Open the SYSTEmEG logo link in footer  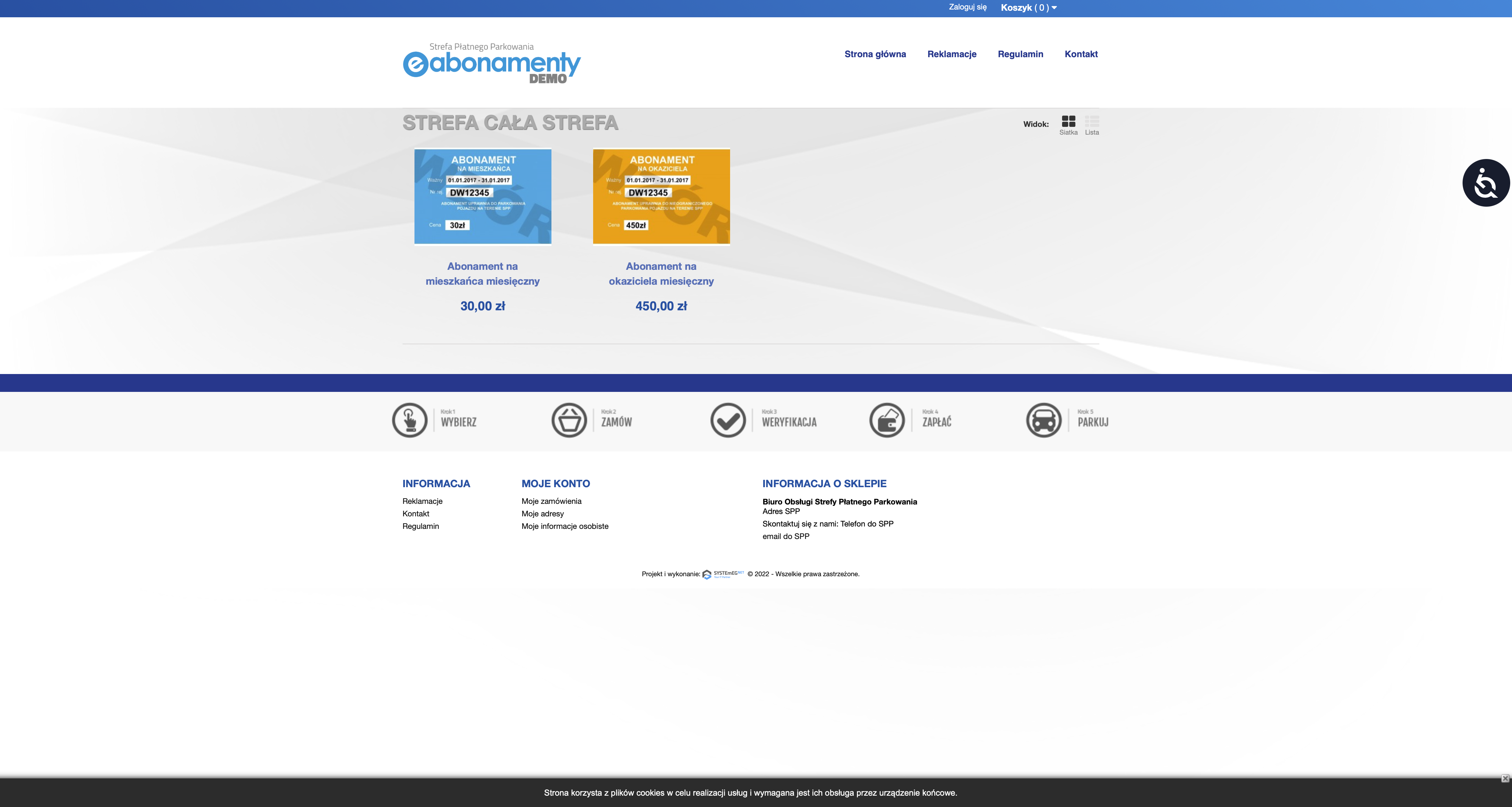[x=723, y=574]
